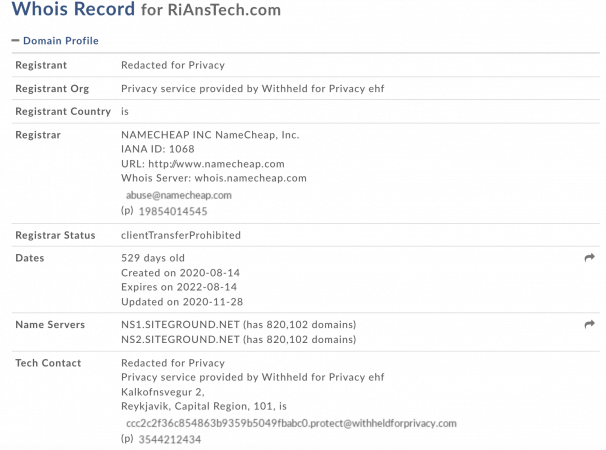Click the Whois Record page heading

click(146, 9)
